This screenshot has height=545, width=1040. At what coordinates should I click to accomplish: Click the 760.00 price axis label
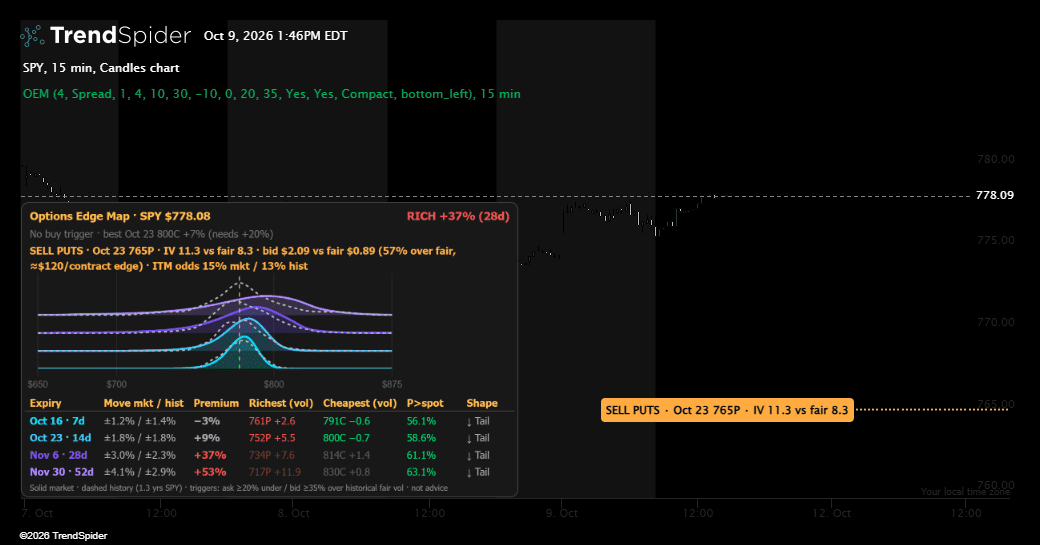click(996, 485)
